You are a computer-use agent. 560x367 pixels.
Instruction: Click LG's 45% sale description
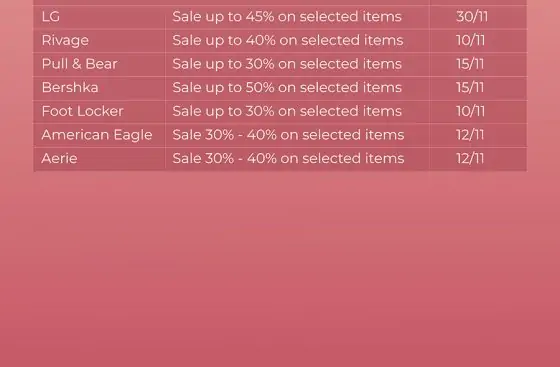[x=287, y=17]
